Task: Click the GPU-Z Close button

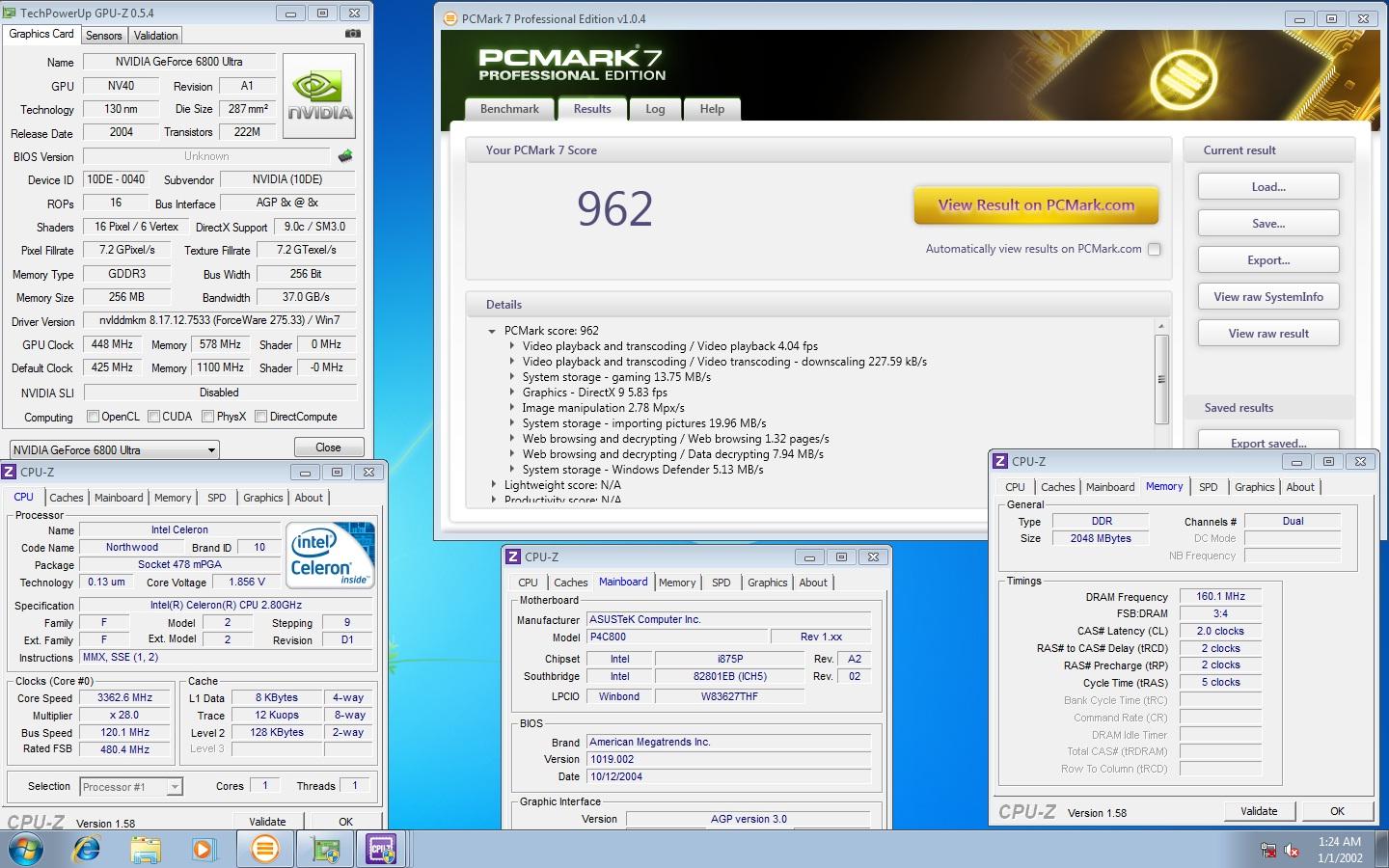Action: [x=328, y=448]
